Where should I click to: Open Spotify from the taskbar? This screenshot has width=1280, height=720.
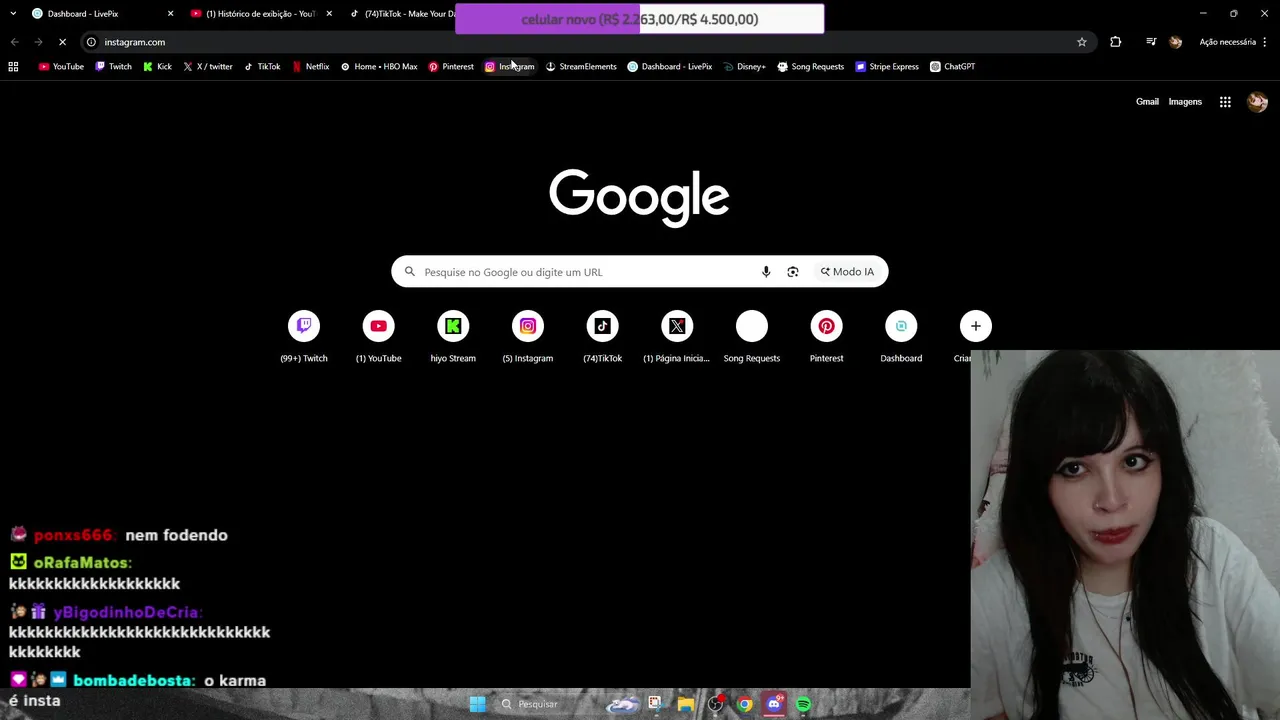pos(803,704)
